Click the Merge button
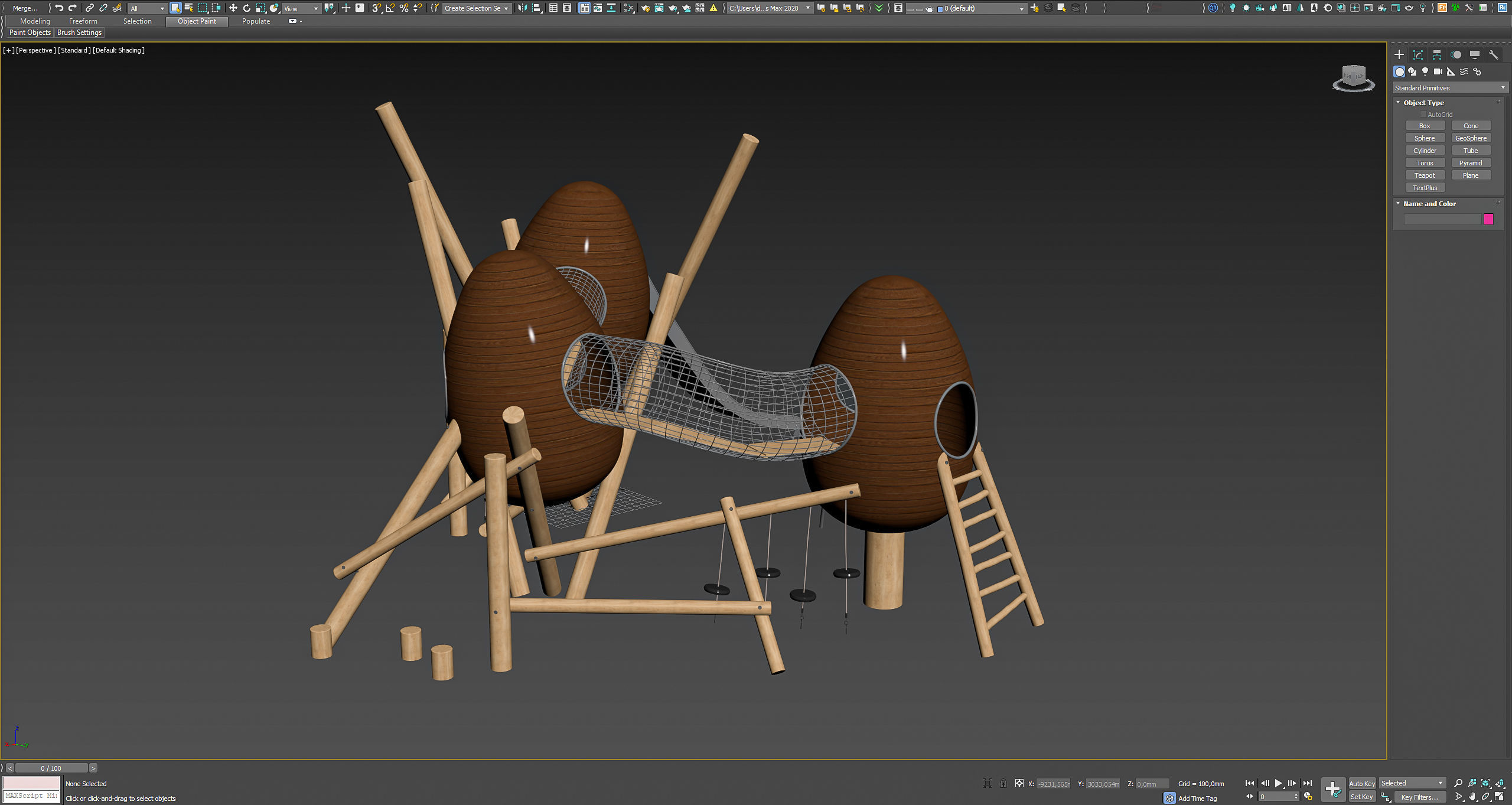This screenshot has width=1512, height=805. [25, 8]
